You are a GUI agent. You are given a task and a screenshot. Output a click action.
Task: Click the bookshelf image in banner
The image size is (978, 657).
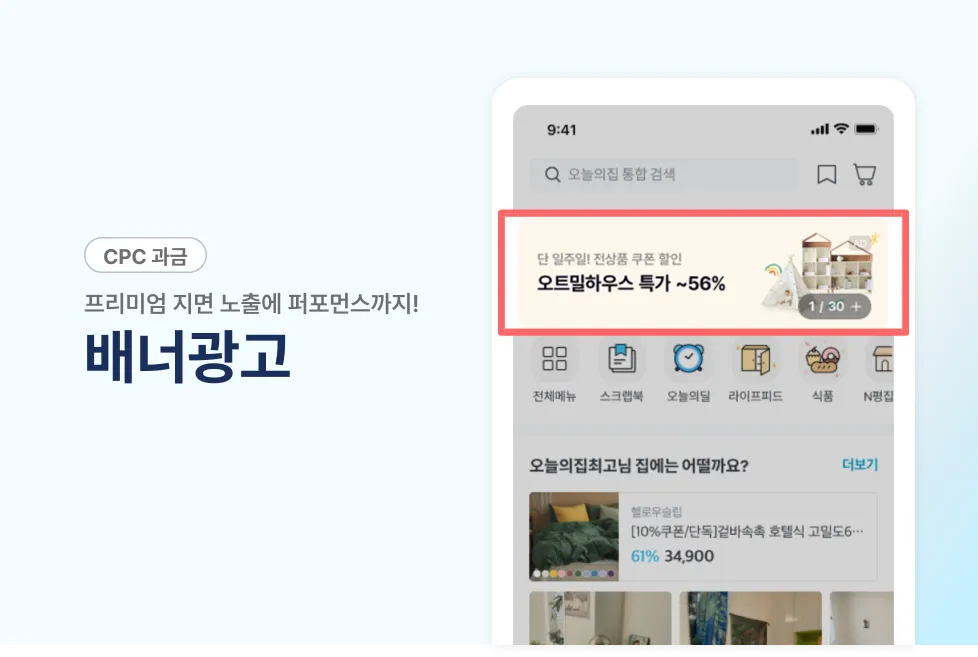(x=835, y=262)
